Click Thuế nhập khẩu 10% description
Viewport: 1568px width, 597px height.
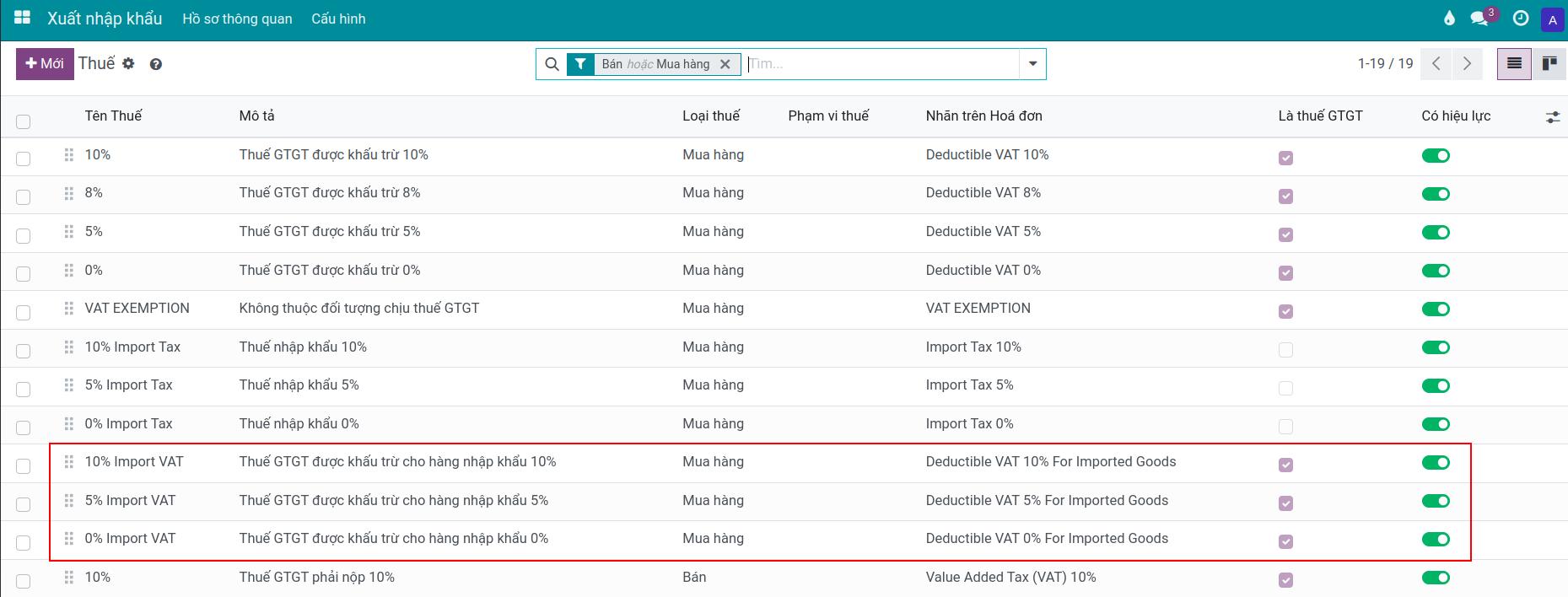click(303, 347)
